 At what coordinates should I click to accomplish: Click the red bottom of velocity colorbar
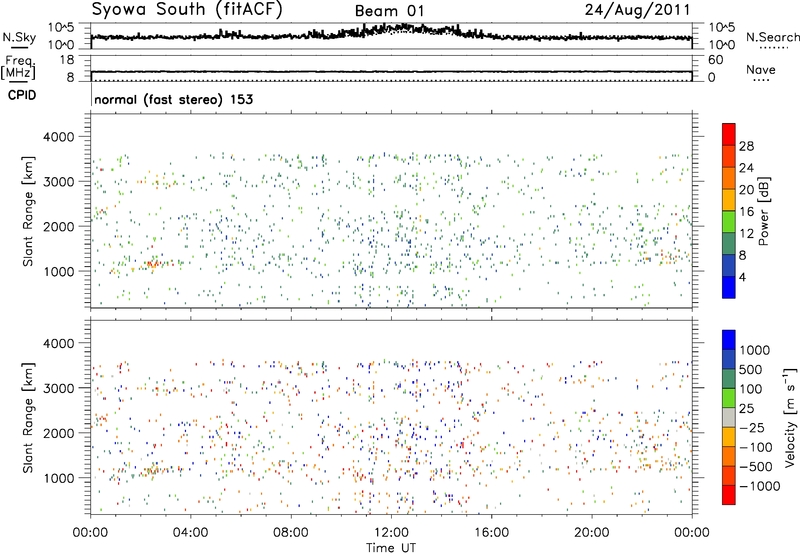pyautogui.click(x=729, y=495)
